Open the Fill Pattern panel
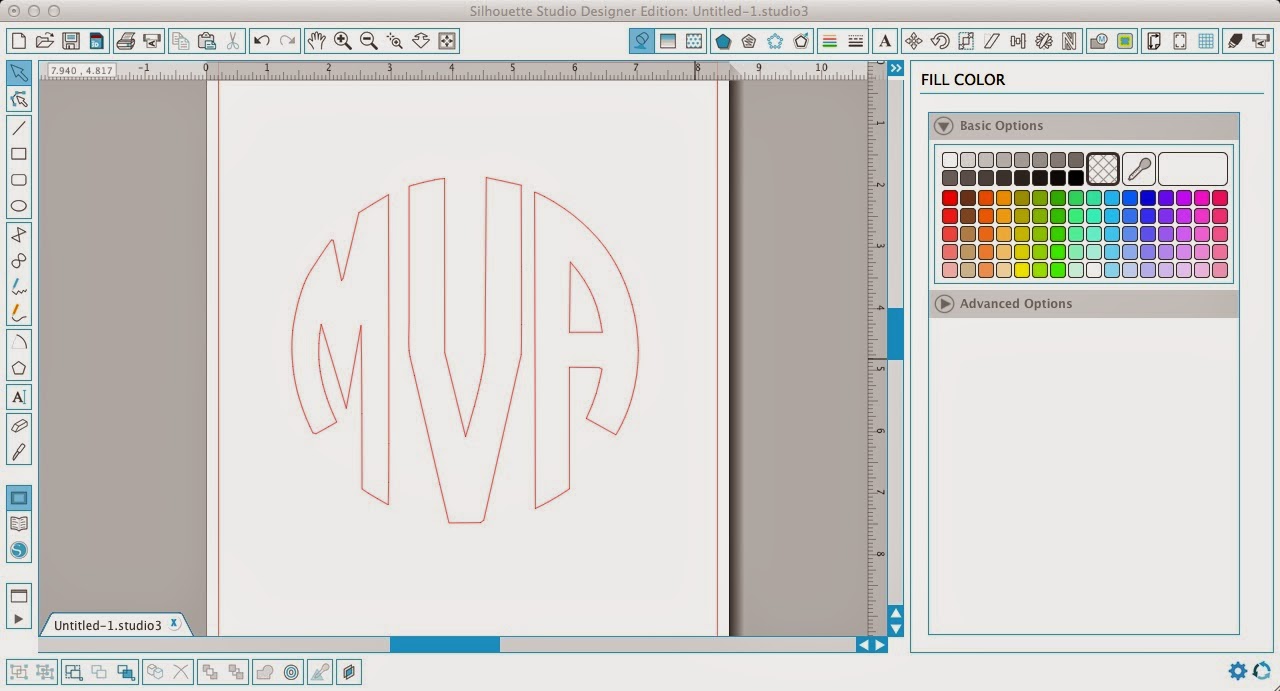Image resolution: width=1280 pixels, height=691 pixels. point(694,41)
